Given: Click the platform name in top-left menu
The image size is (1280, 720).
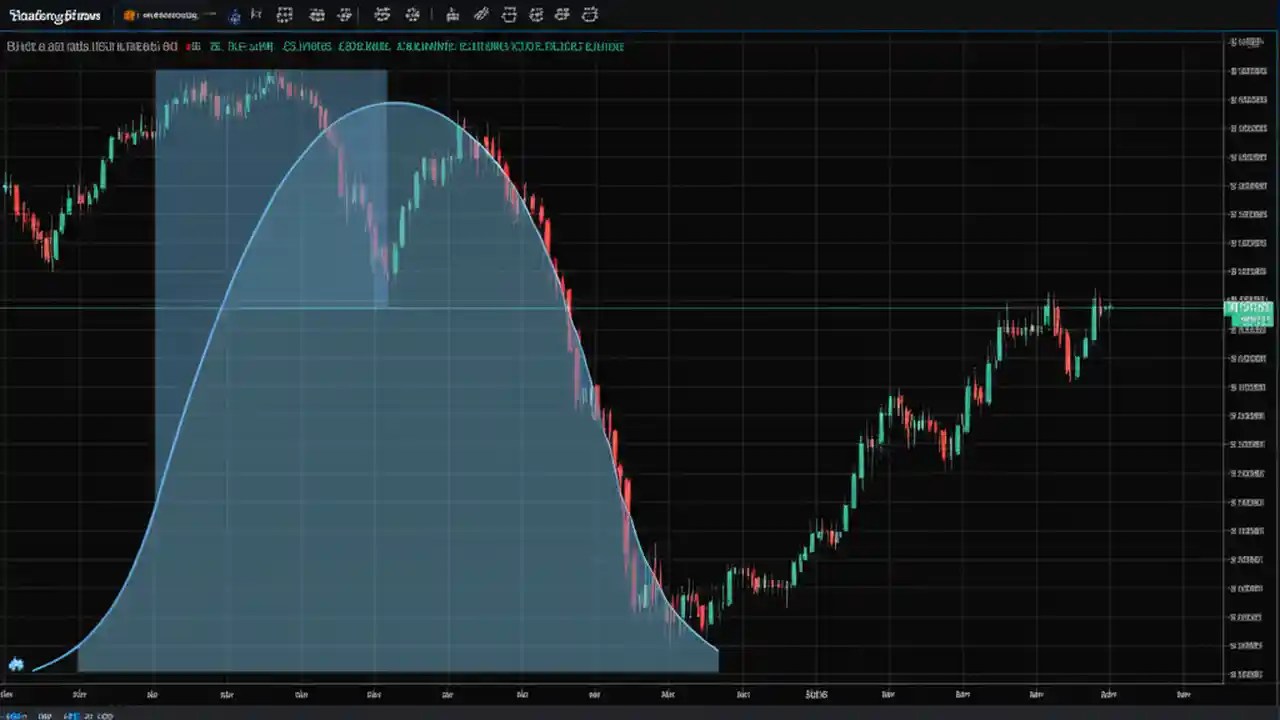Looking at the screenshot, I should pos(55,14).
